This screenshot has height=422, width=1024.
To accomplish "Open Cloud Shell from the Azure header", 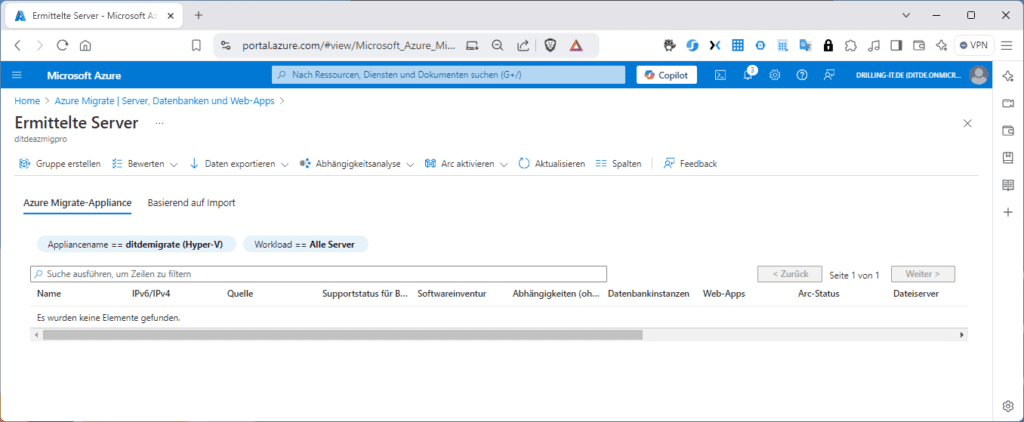I will 720,75.
